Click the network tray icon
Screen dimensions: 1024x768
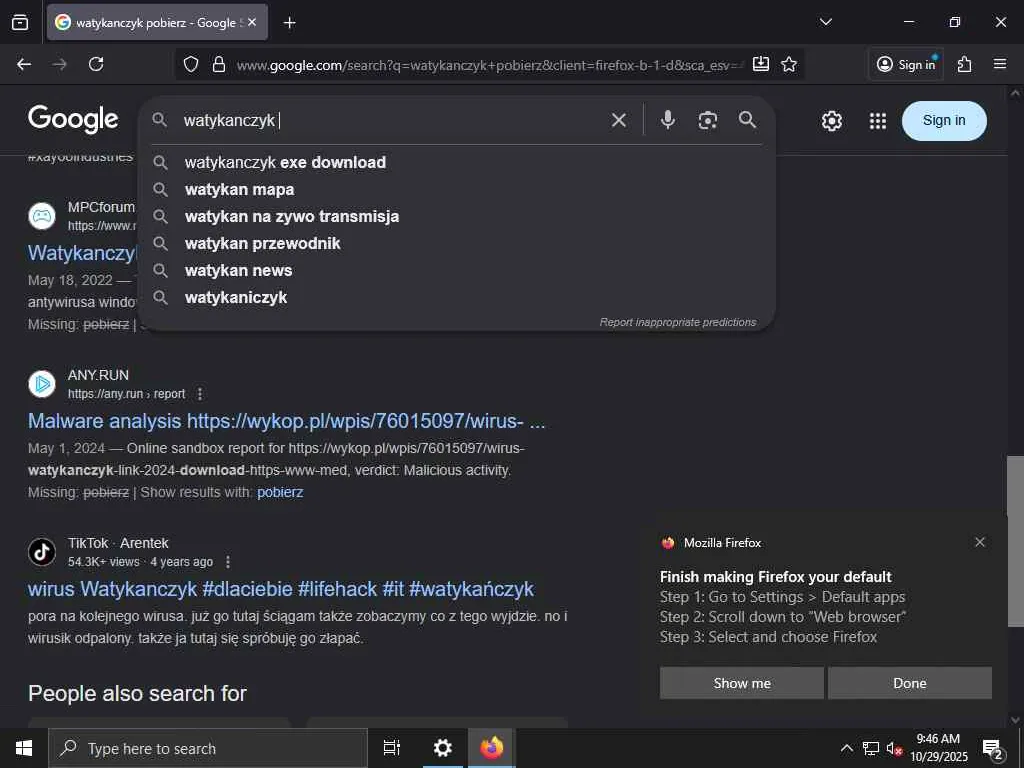[x=871, y=748]
